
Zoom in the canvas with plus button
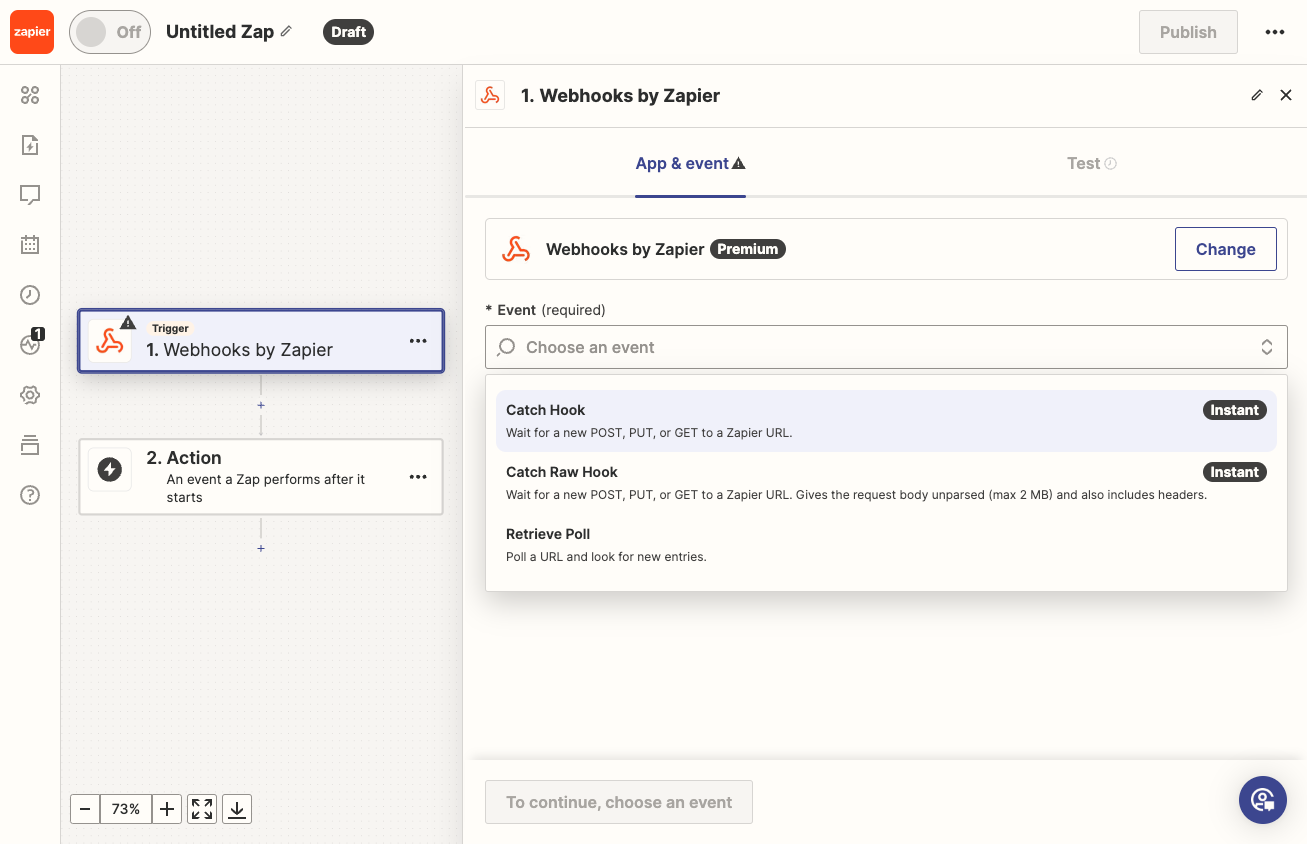click(167, 809)
